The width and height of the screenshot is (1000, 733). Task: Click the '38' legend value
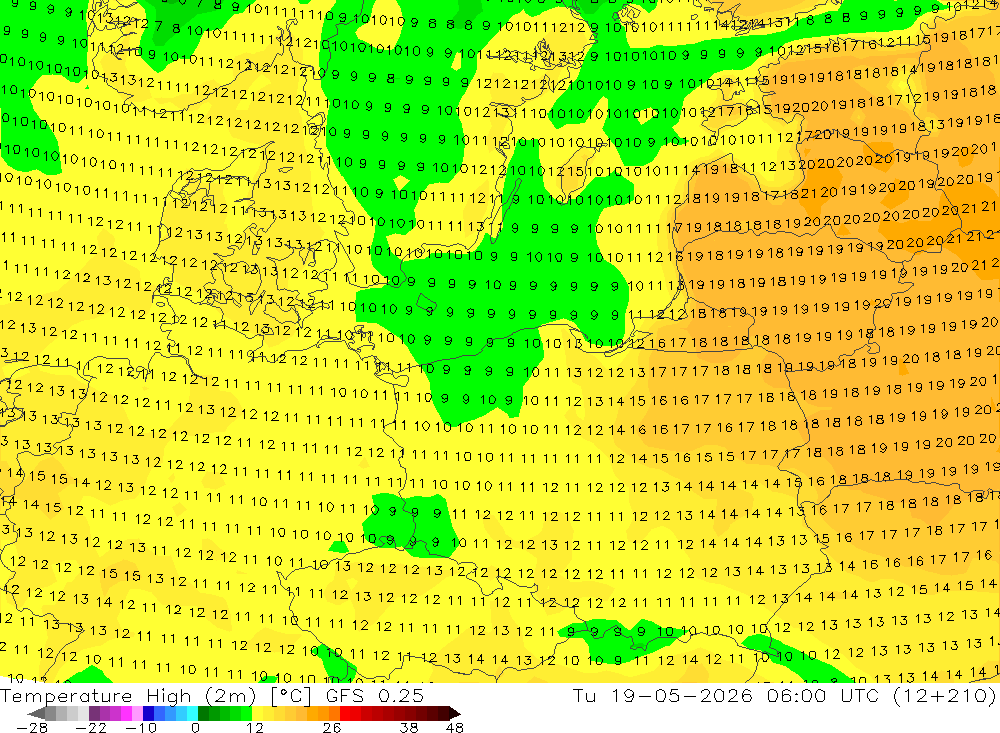coord(409,728)
